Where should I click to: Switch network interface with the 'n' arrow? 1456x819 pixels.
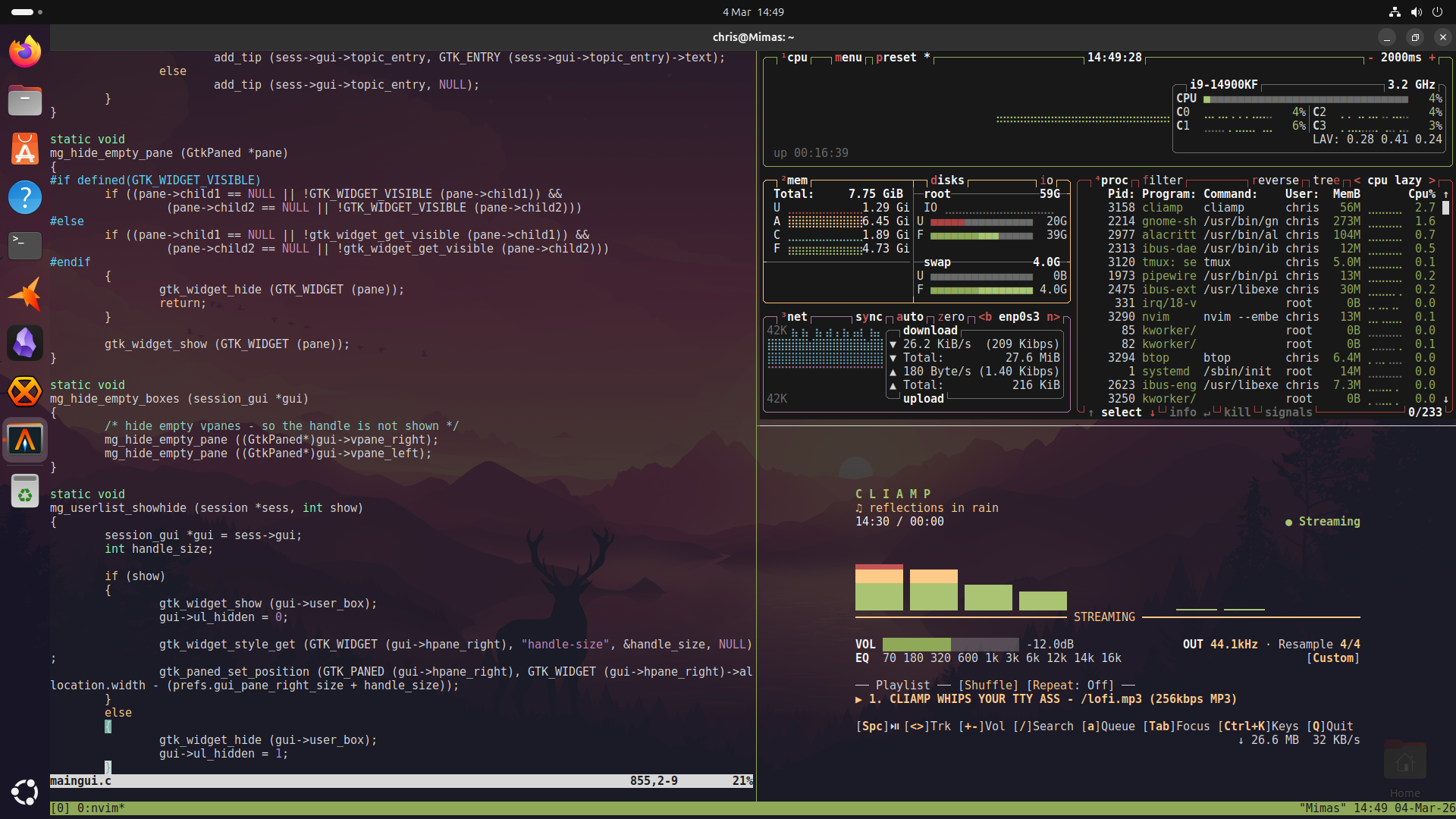coord(1055,317)
